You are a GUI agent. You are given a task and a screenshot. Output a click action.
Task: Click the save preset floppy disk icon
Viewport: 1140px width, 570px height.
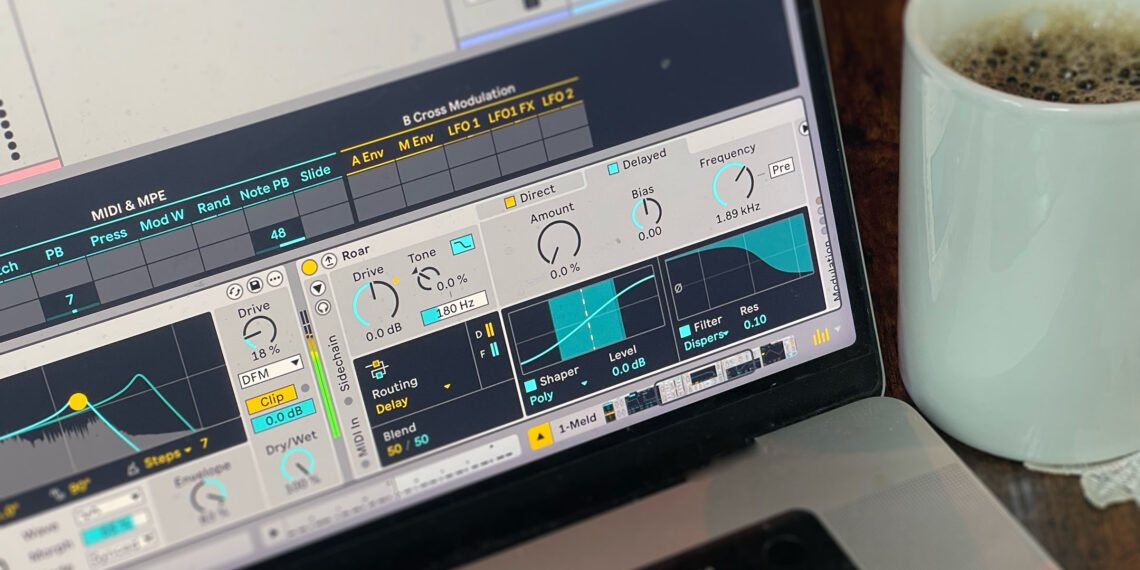(x=254, y=287)
